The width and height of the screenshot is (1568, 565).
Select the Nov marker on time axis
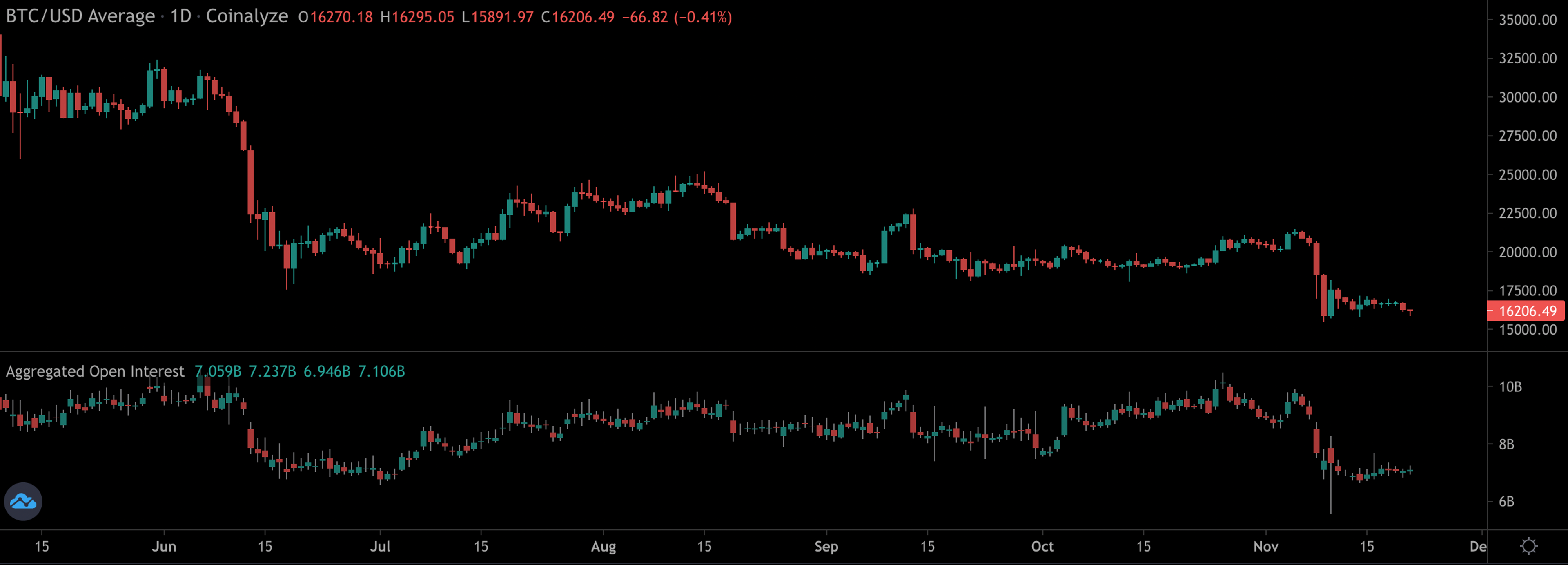(x=1265, y=546)
